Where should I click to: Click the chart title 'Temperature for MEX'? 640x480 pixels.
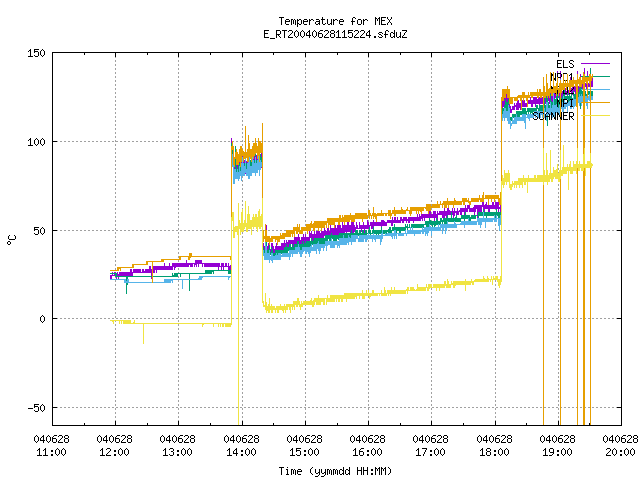(x=335, y=21)
